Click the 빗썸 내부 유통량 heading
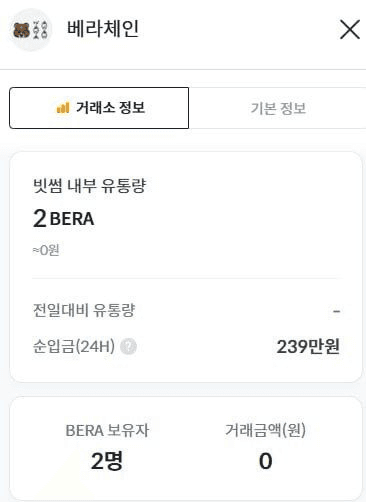 89,186
